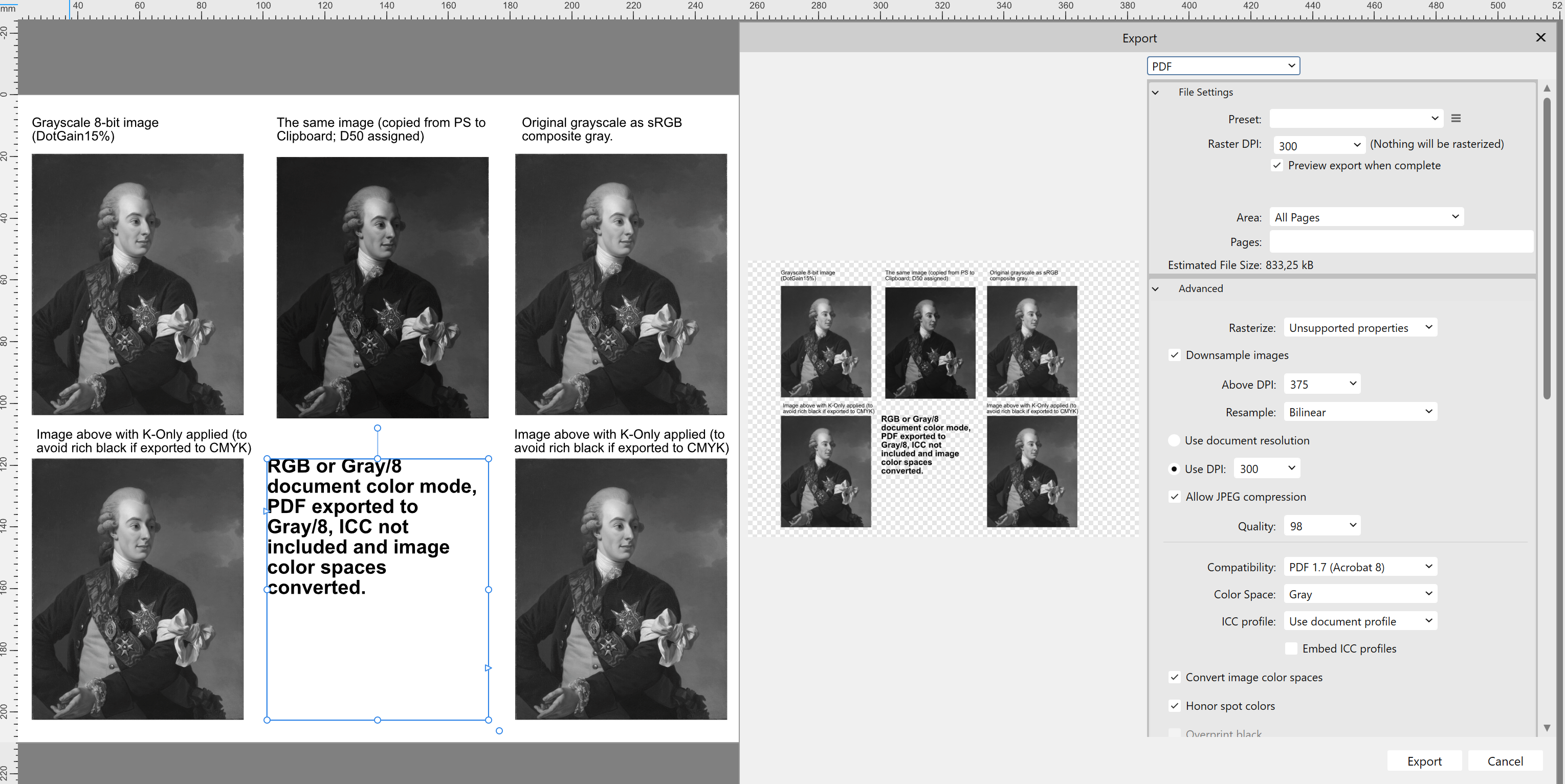Viewport: 1565px width, 784px height.
Task: Select Use document resolution radio button
Action: point(1174,440)
